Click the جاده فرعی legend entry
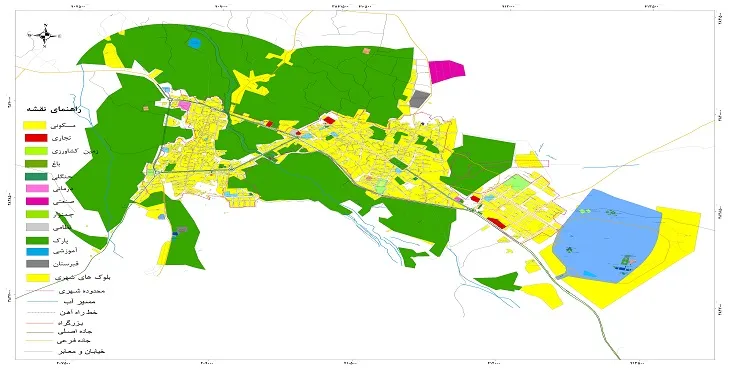Image resolution: width=730 pixels, height=370 pixels. click(x=59, y=341)
